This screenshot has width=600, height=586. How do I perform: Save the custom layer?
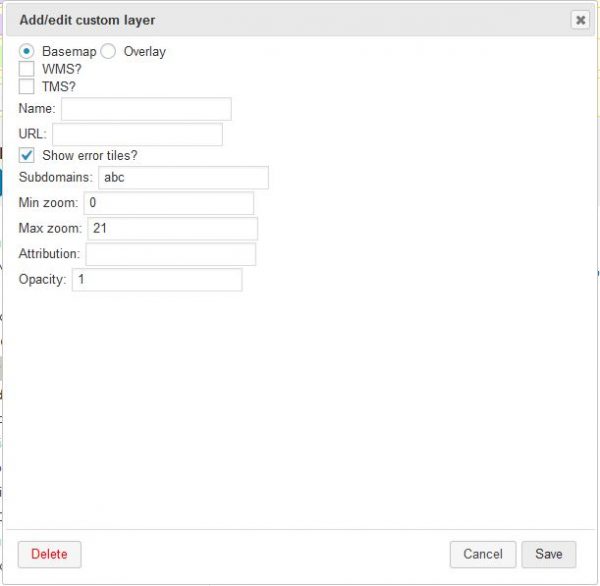549,554
